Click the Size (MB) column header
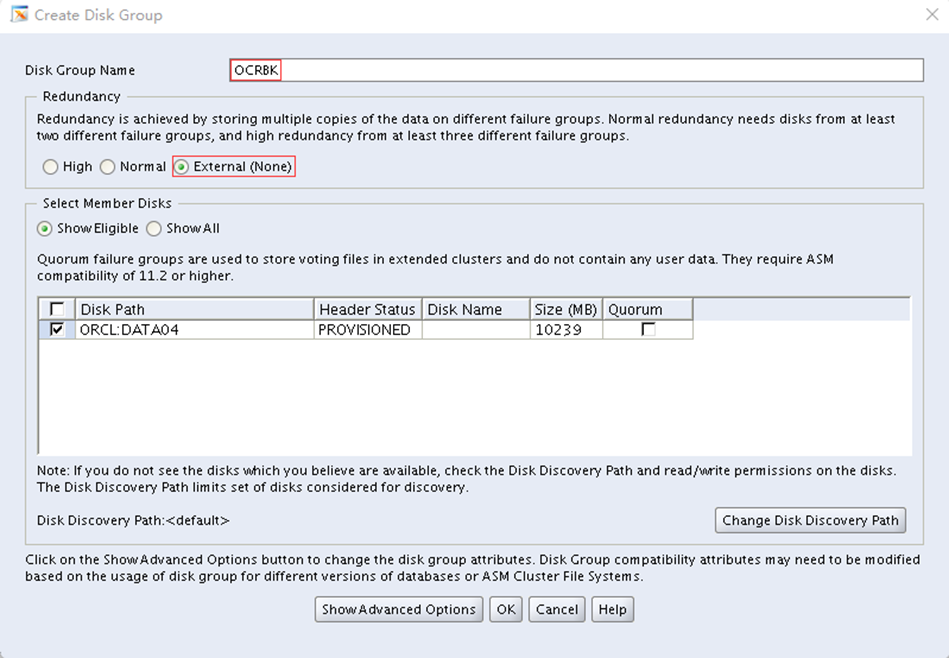The height and width of the screenshot is (658, 949). pos(566,309)
